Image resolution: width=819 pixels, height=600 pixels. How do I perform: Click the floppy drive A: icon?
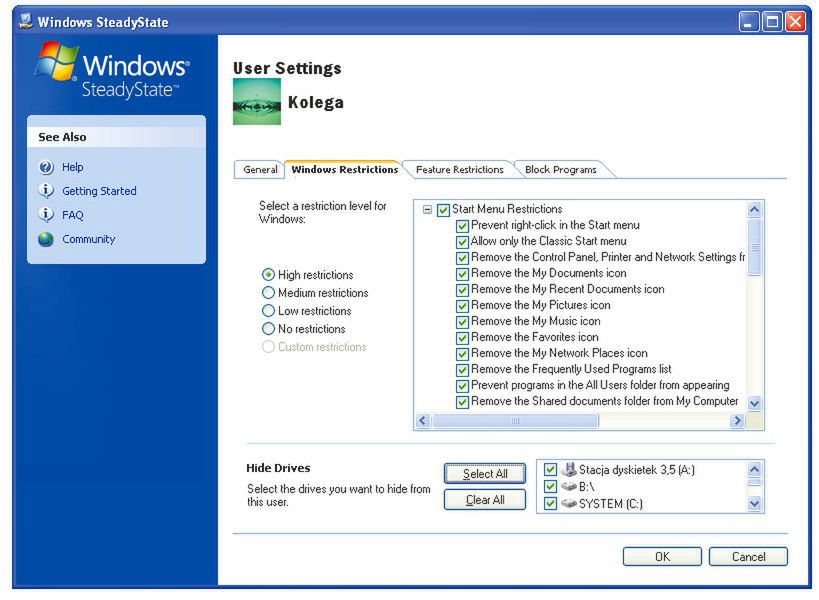pyautogui.click(x=569, y=469)
